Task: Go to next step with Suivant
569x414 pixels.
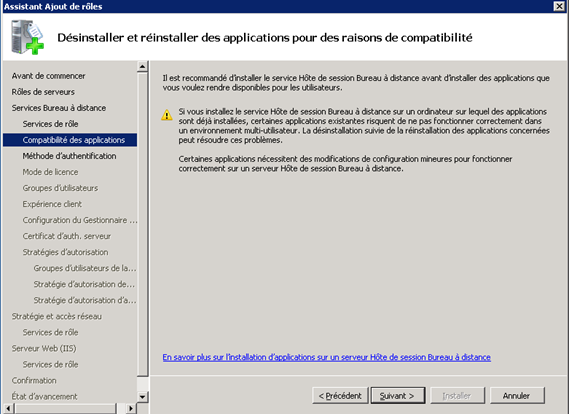Action: click(x=398, y=395)
